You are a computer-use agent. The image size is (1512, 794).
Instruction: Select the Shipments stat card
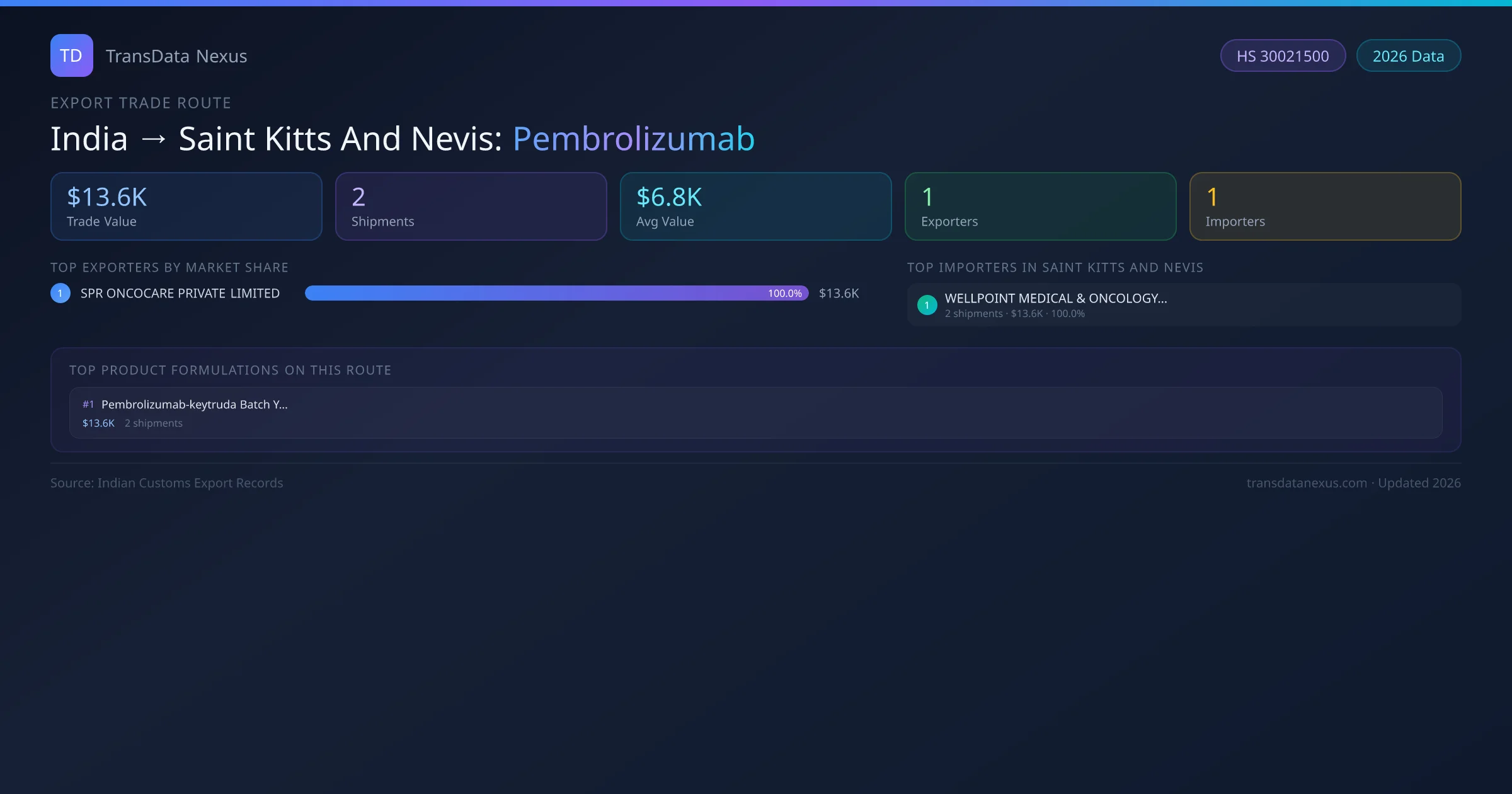[471, 206]
